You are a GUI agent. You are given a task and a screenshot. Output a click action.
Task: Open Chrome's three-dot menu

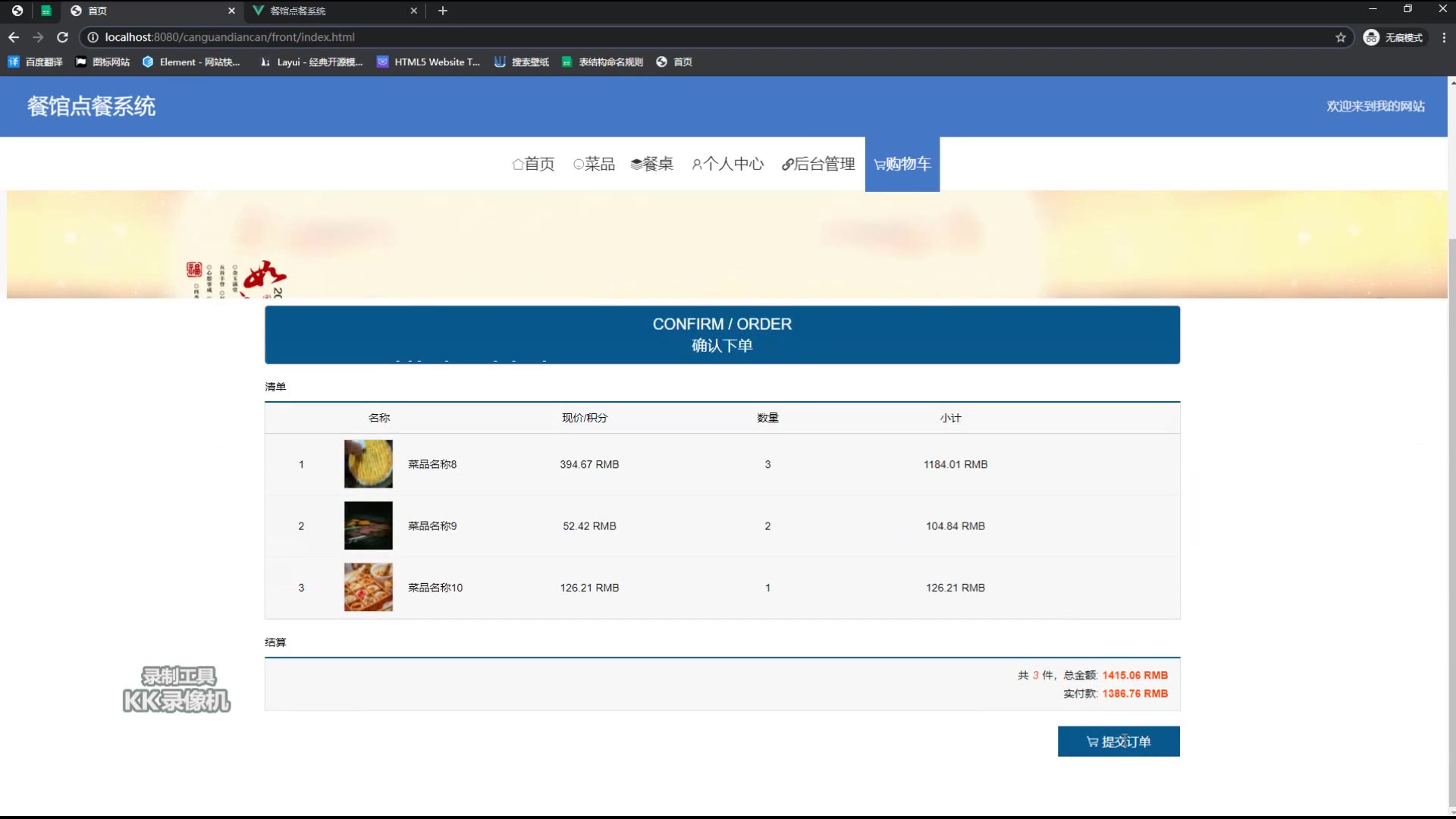pyautogui.click(x=1444, y=37)
